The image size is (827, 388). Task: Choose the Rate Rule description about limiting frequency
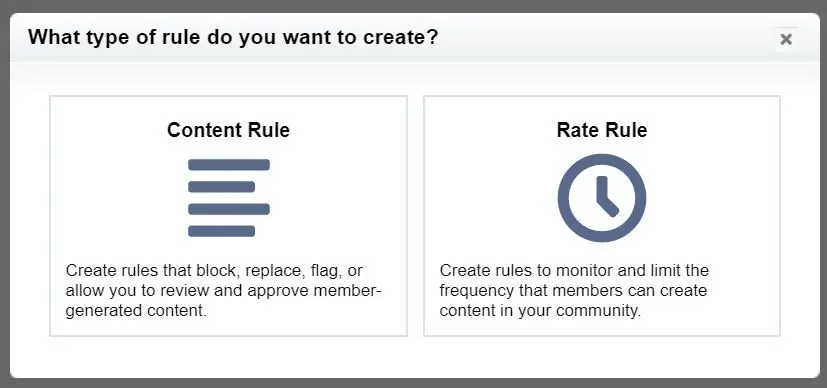click(574, 290)
